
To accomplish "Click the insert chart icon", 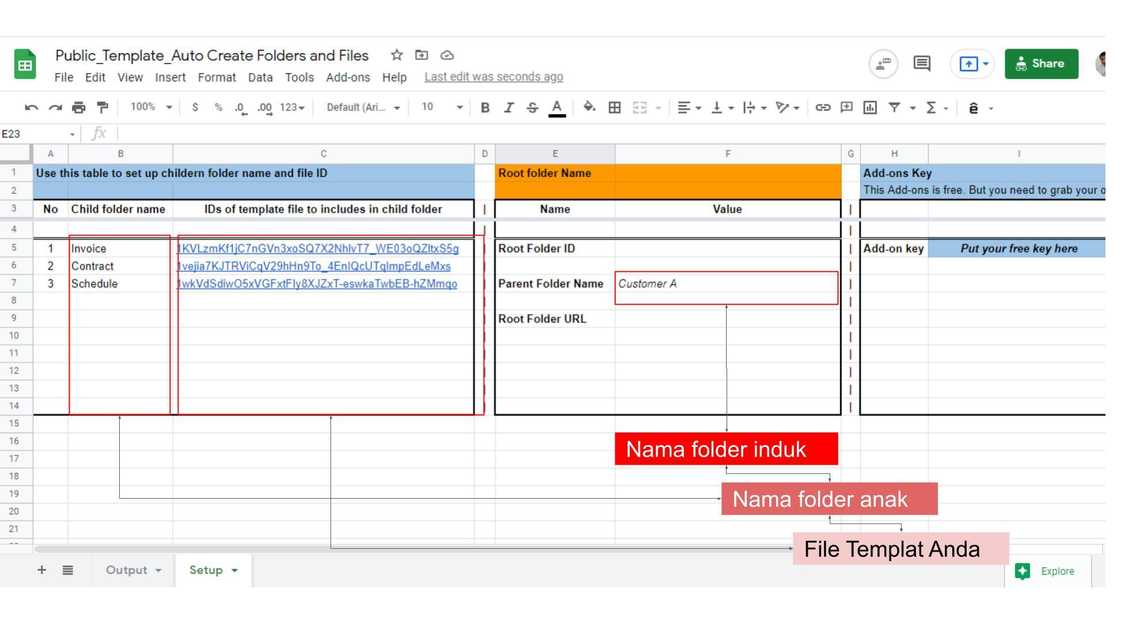I will click(870, 108).
